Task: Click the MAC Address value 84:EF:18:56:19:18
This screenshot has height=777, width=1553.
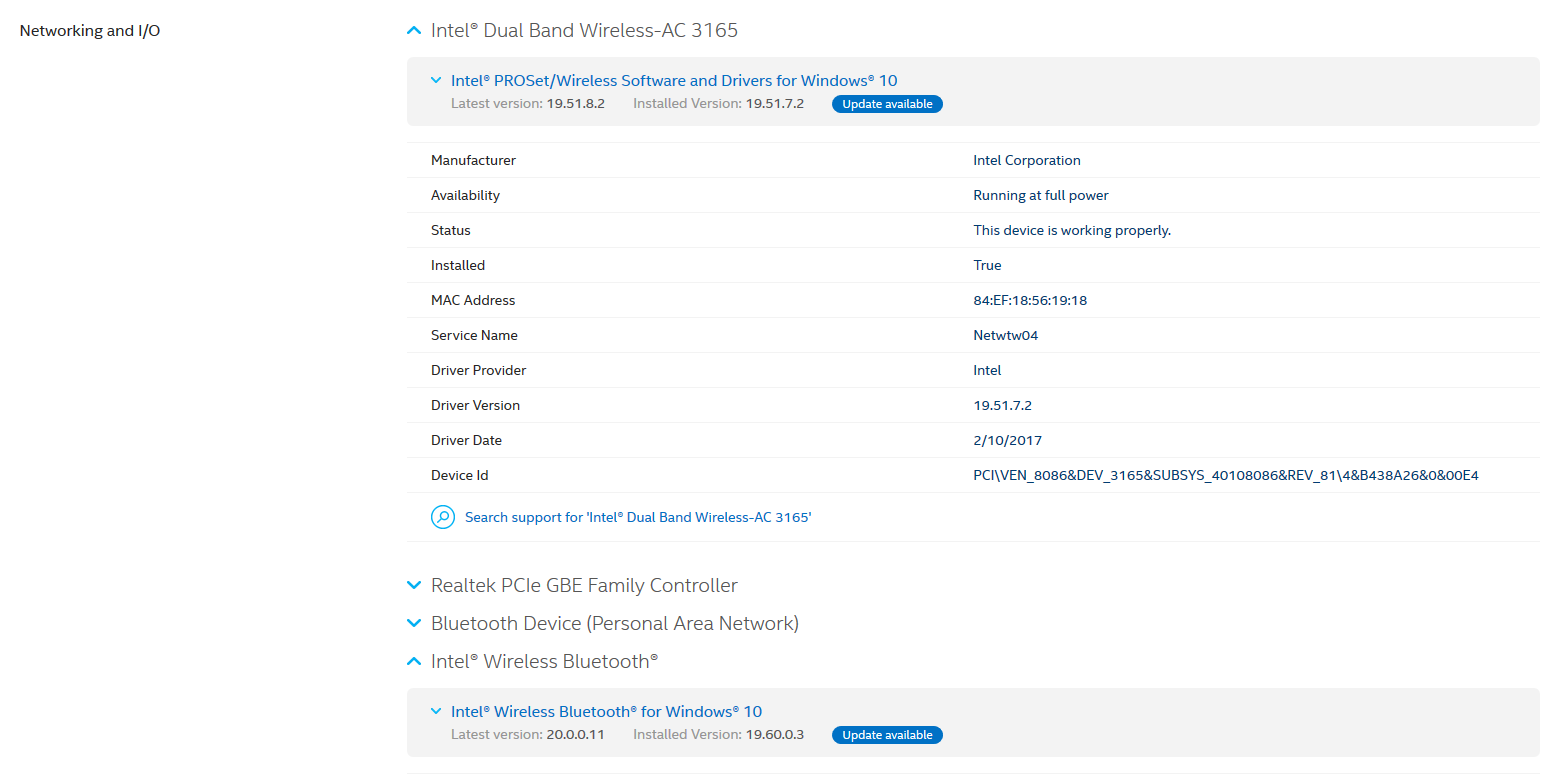Action: coord(1030,300)
